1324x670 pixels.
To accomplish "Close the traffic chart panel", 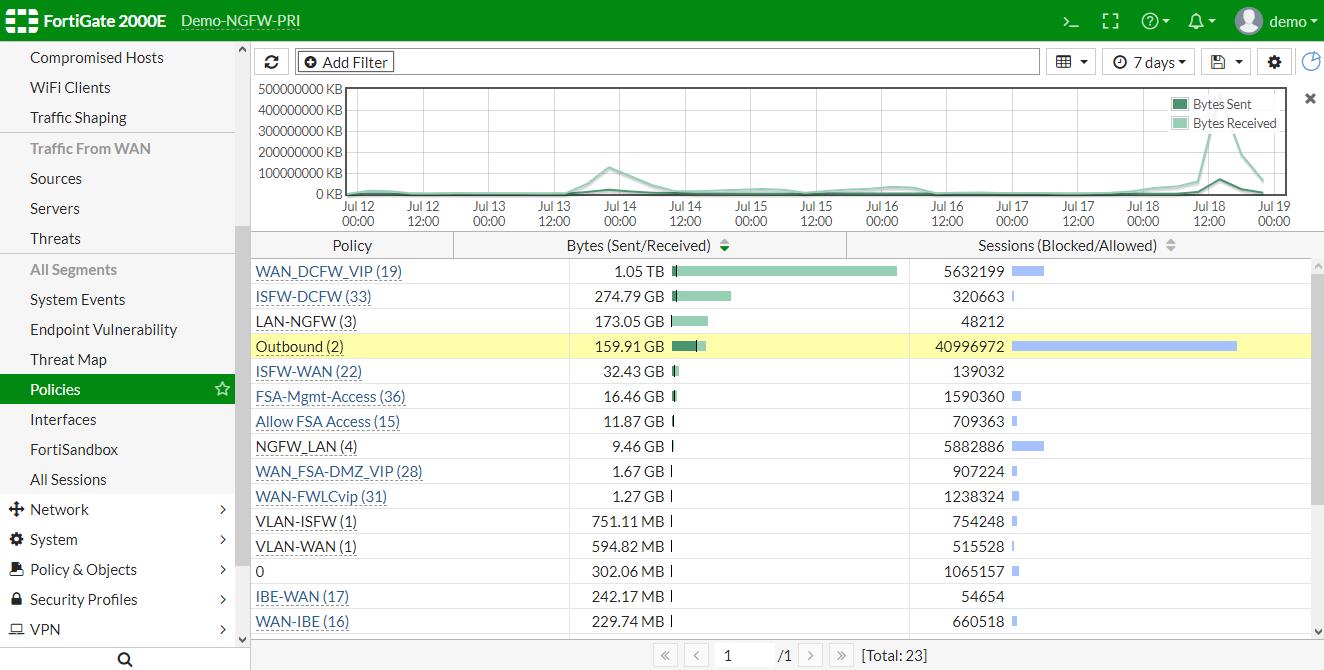I will 1310,98.
